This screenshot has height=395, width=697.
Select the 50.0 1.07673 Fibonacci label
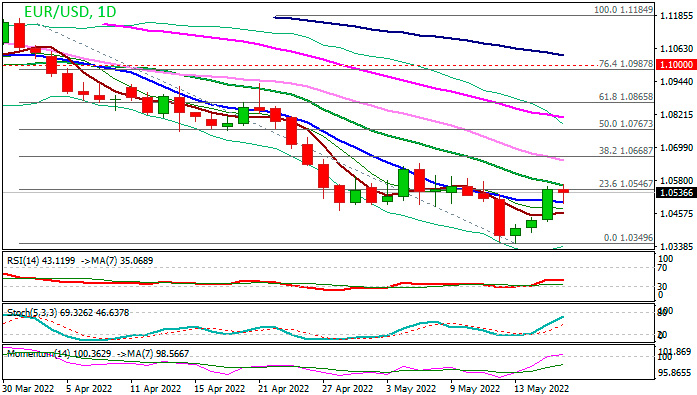626,124
